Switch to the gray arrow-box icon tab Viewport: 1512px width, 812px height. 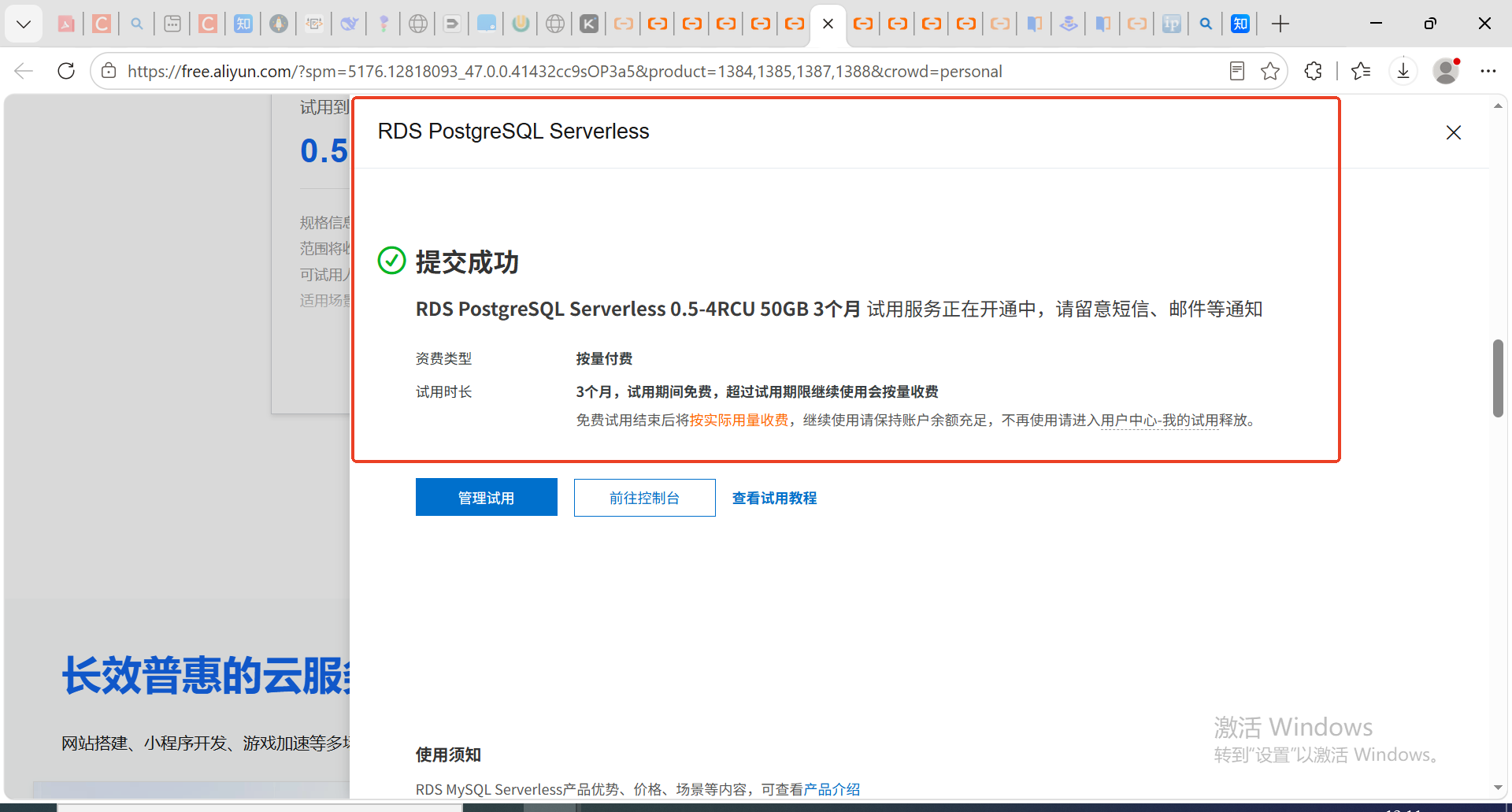point(452,24)
